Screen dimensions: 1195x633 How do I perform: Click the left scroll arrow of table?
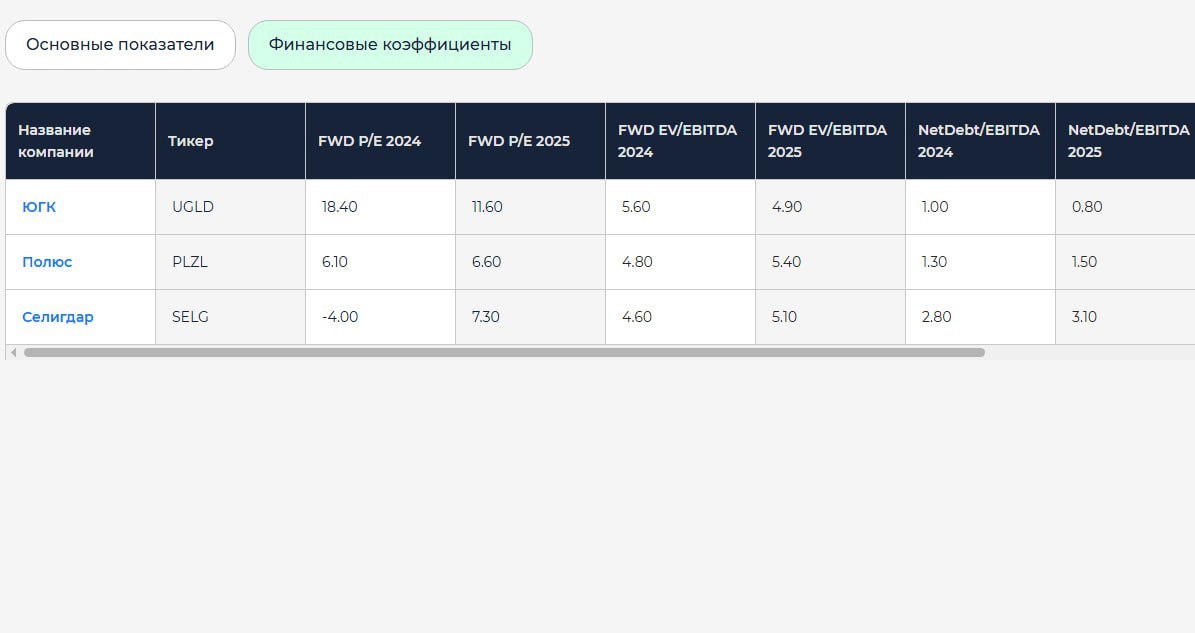pos(13,353)
